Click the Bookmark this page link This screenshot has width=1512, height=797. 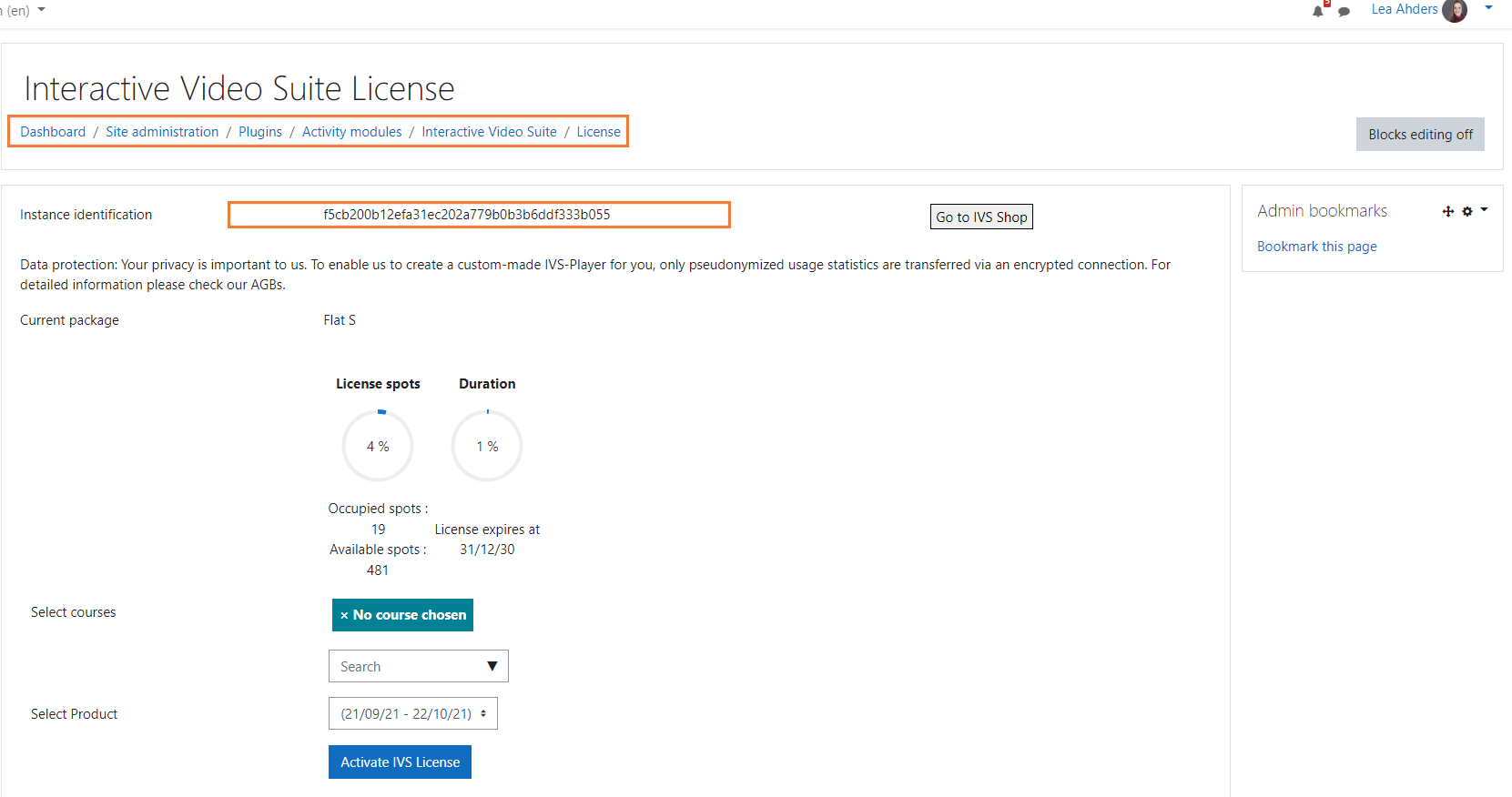click(x=1316, y=247)
